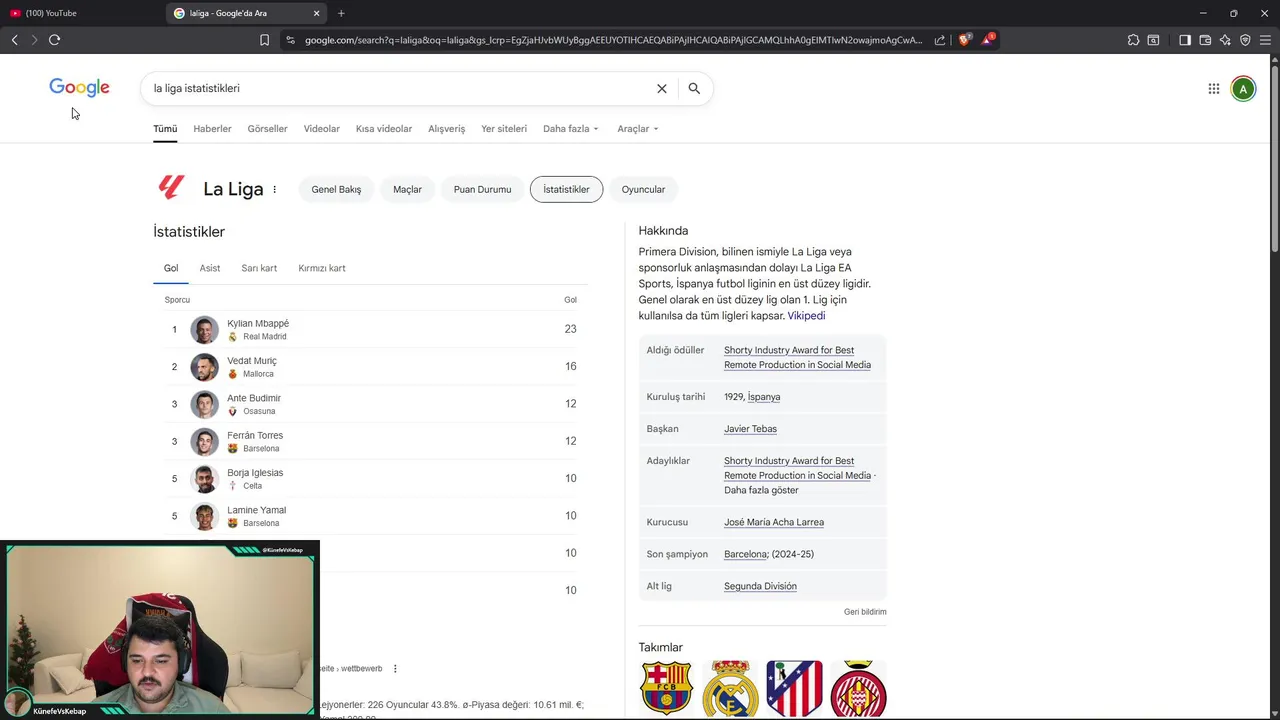Screen dimensions: 1280x720
Task: Click the share icon in address bar
Action: pyautogui.click(x=940, y=40)
